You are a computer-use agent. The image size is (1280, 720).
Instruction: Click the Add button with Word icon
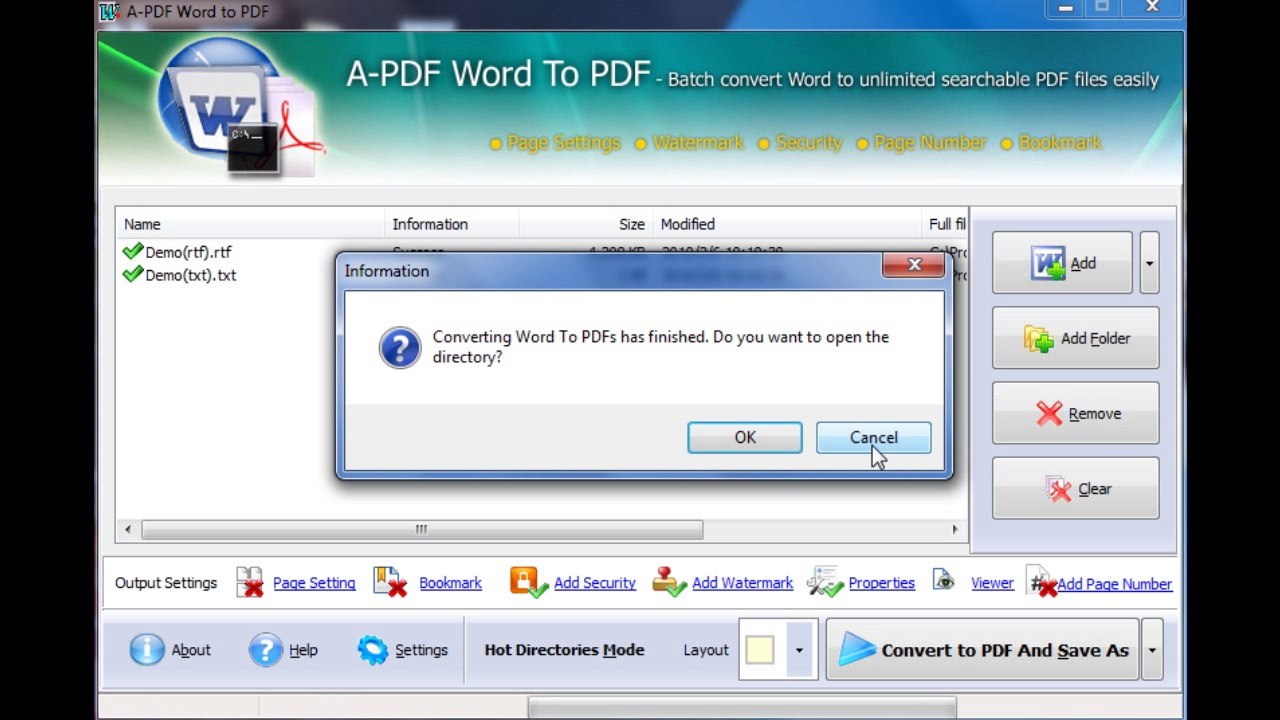click(x=1062, y=263)
